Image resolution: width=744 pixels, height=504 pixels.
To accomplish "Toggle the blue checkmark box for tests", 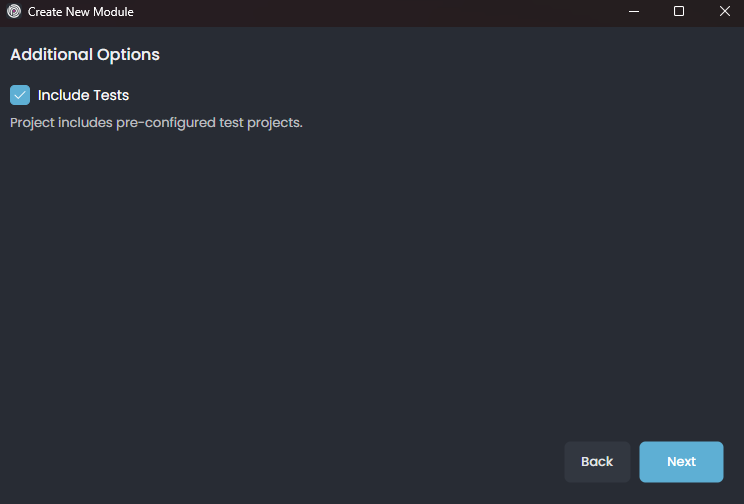I will point(20,95).
